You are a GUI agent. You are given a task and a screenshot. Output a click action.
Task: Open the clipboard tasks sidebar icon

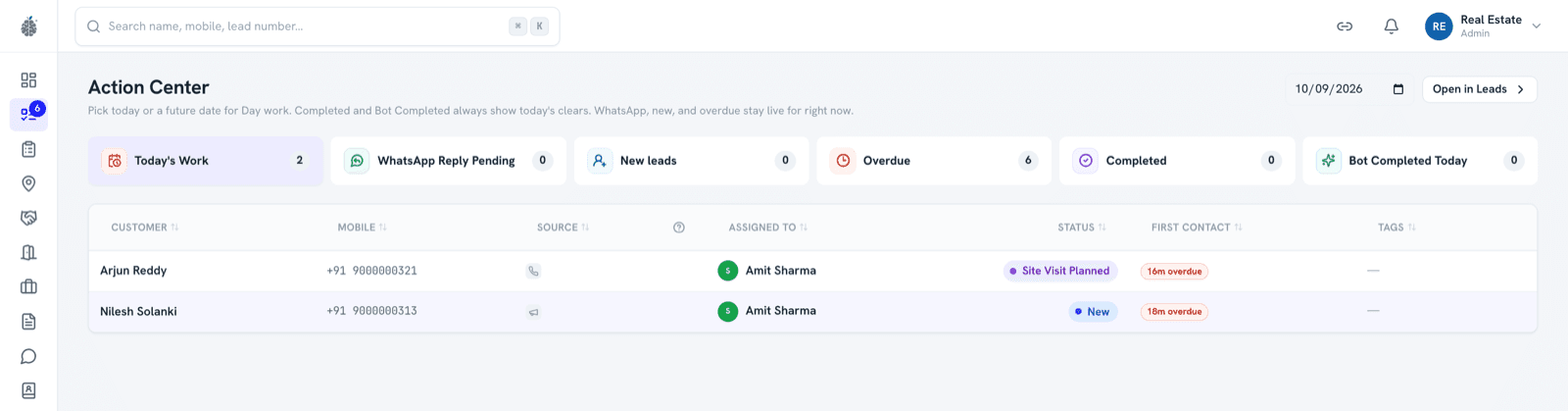coord(28,149)
